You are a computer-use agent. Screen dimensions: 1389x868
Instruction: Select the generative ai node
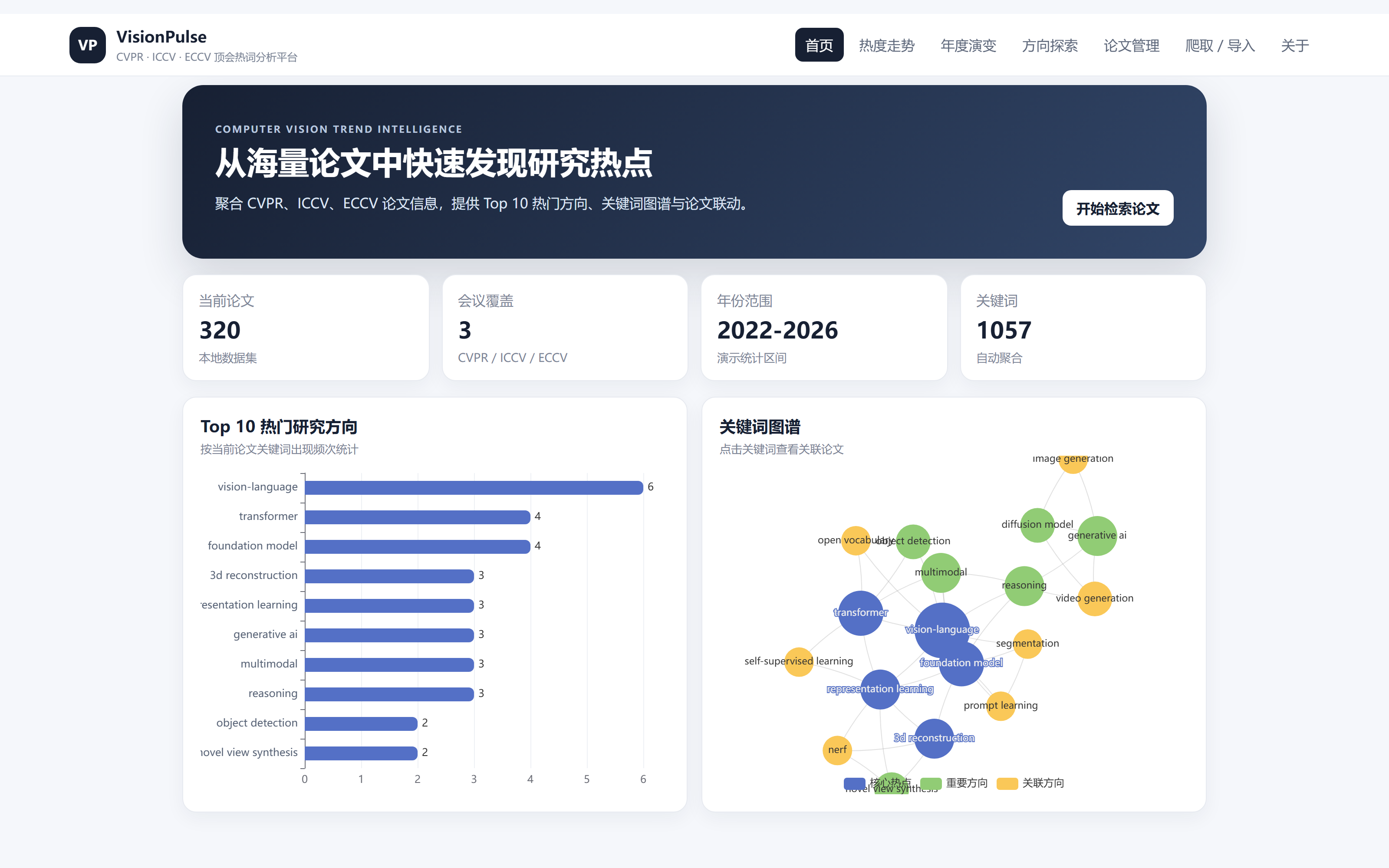(x=1096, y=536)
